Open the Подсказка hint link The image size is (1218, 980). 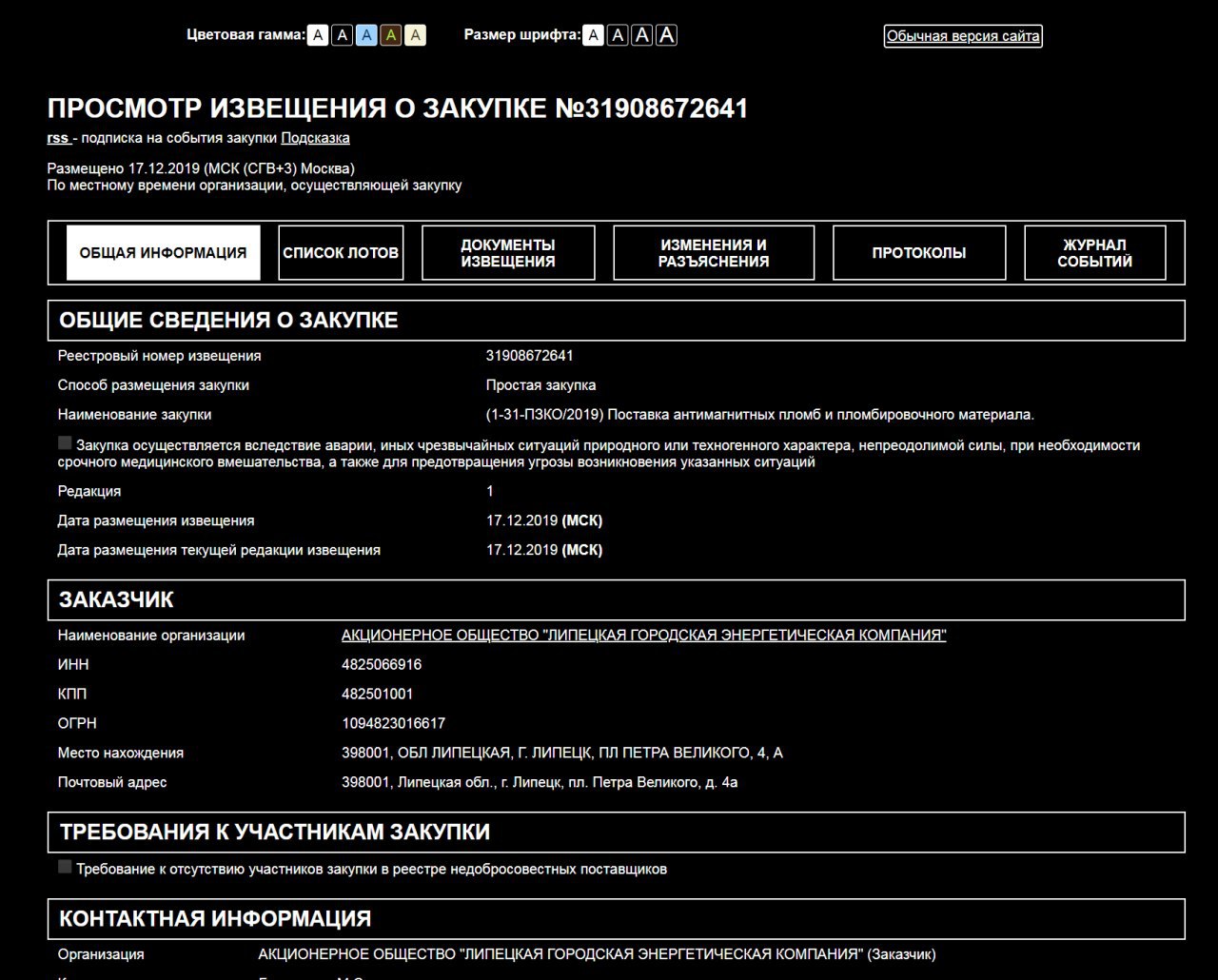pyautogui.click(x=315, y=138)
